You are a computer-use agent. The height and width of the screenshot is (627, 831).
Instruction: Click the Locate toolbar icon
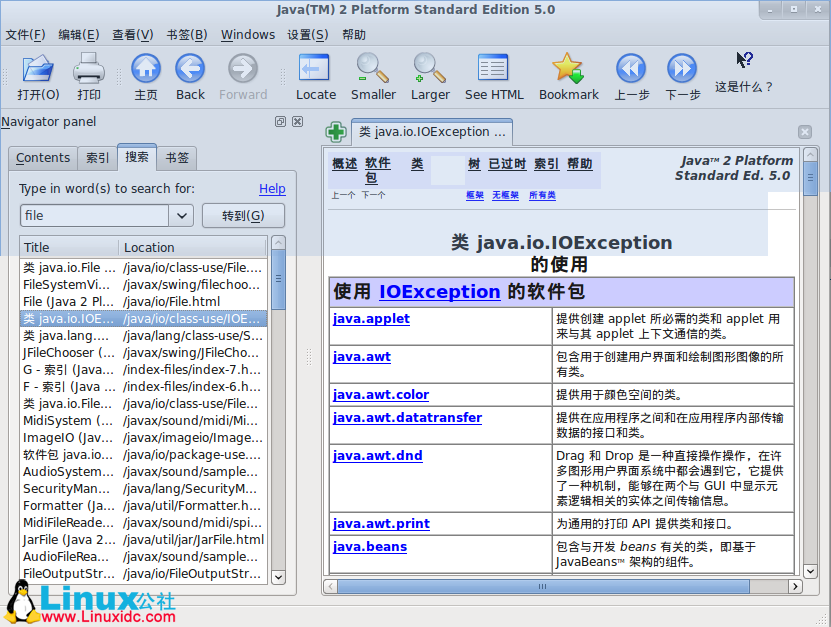point(314,68)
